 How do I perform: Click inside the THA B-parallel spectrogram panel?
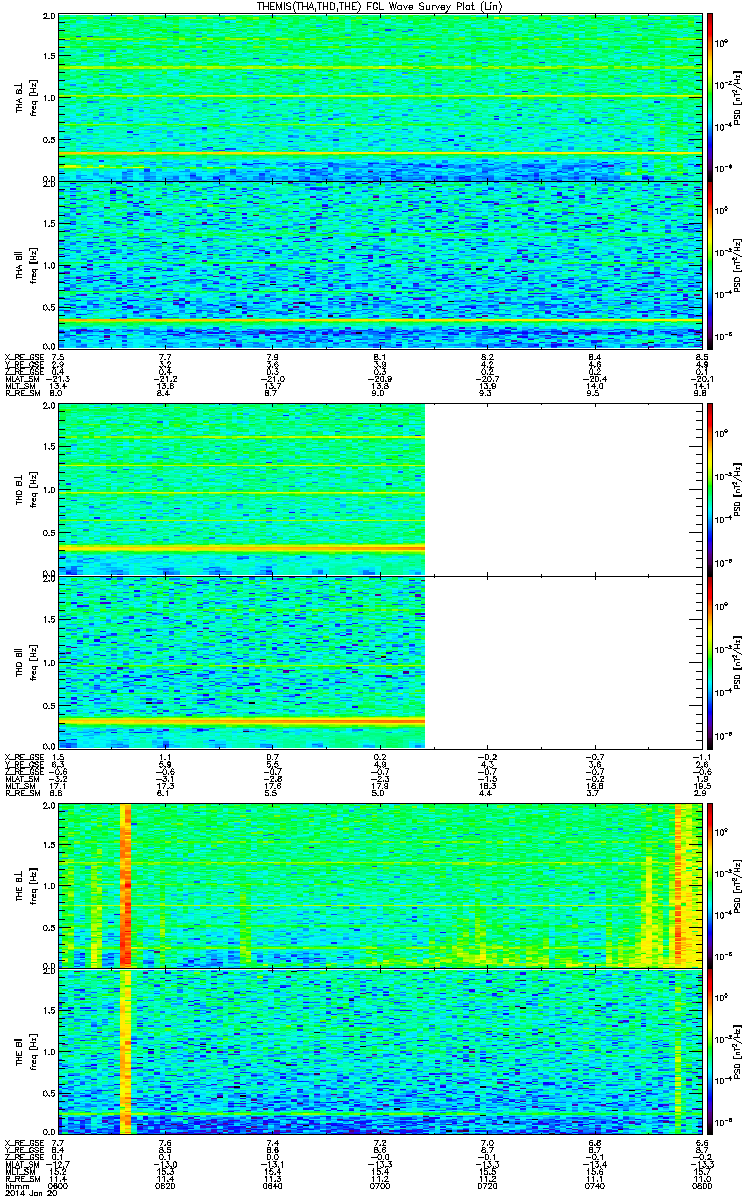(x=380, y=264)
